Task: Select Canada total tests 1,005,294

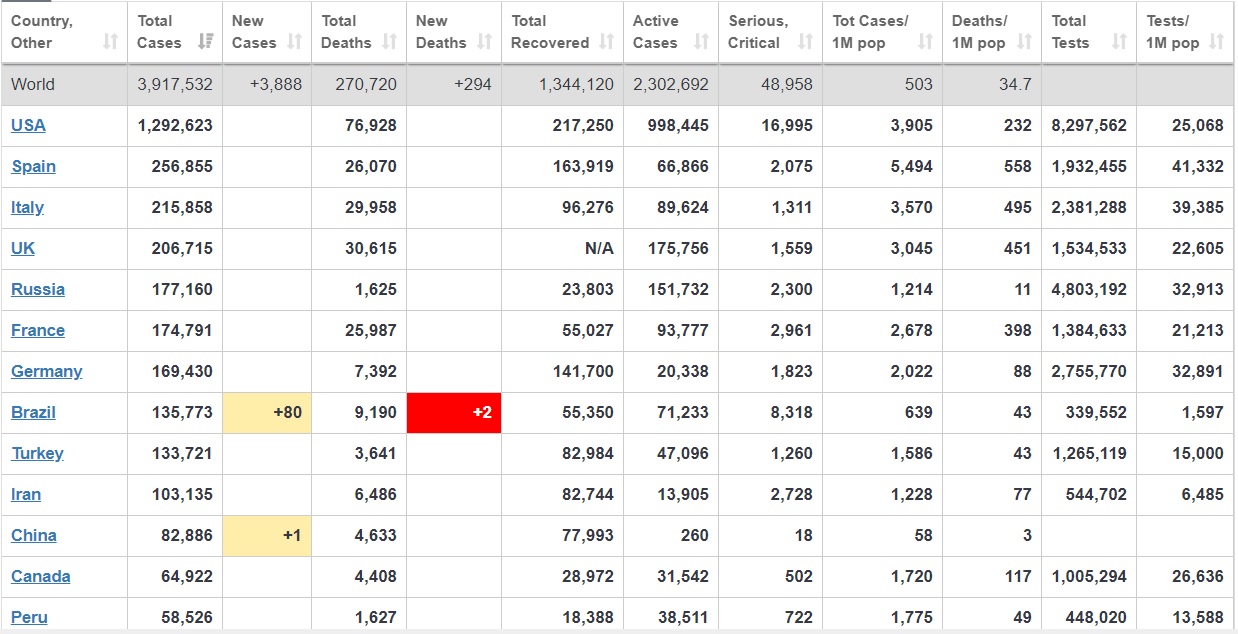Action: [x=1089, y=576]
